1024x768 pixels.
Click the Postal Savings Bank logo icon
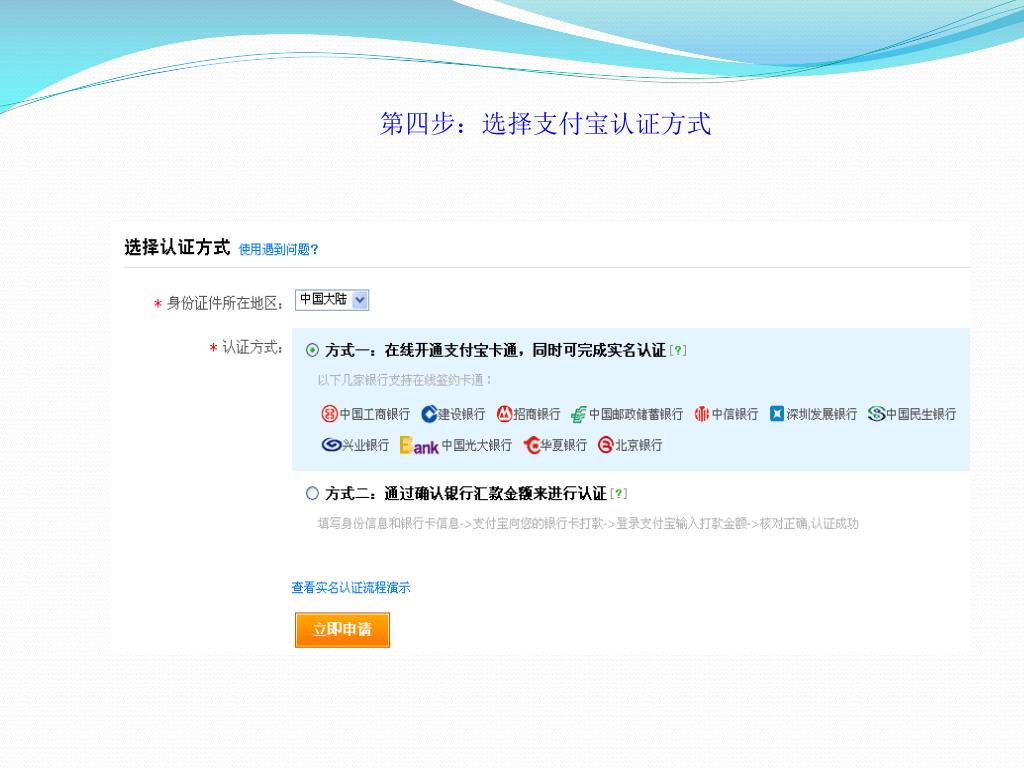(x=579, y=414)
